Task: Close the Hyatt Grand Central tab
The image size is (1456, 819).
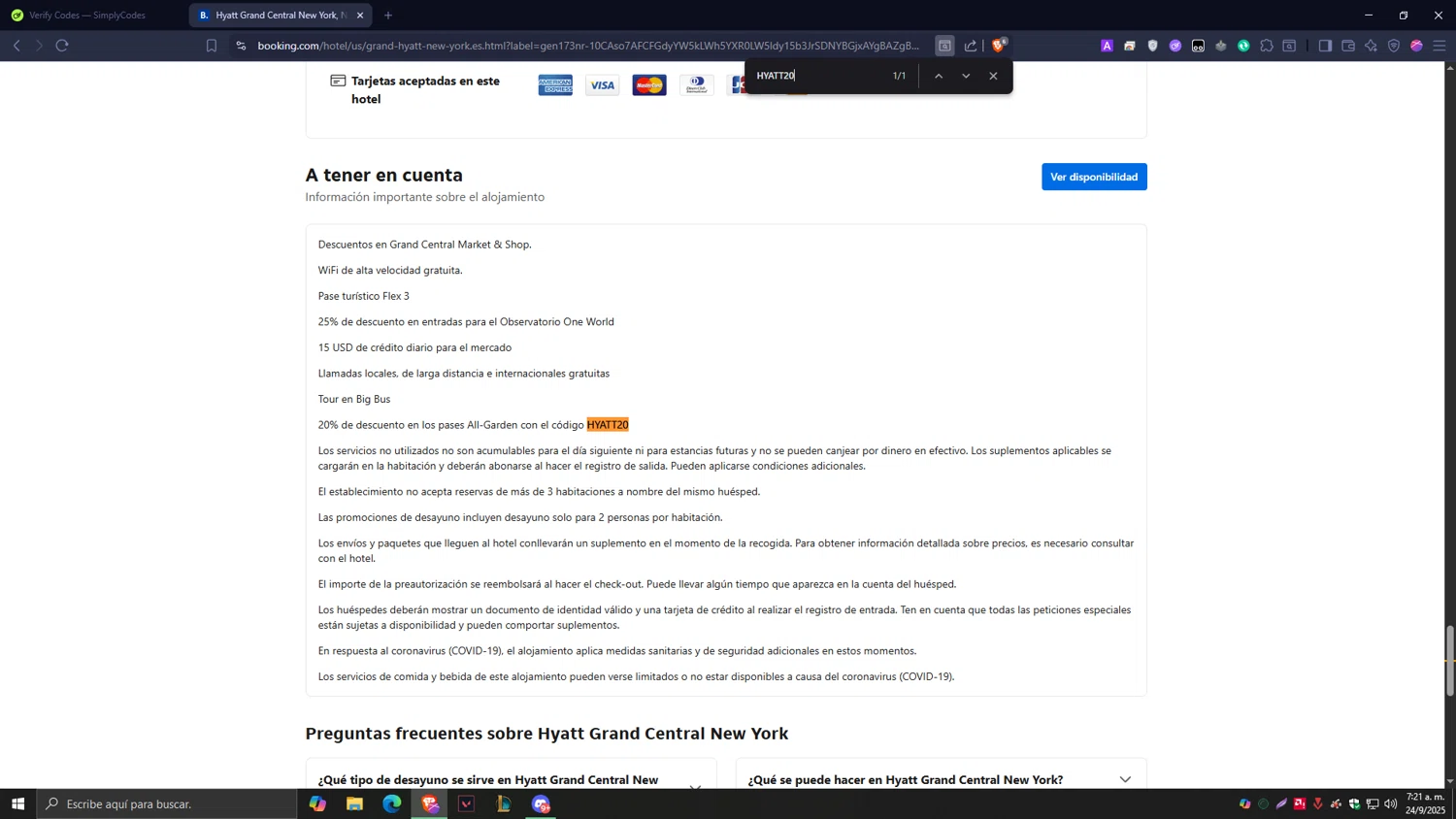Action: 360,16
